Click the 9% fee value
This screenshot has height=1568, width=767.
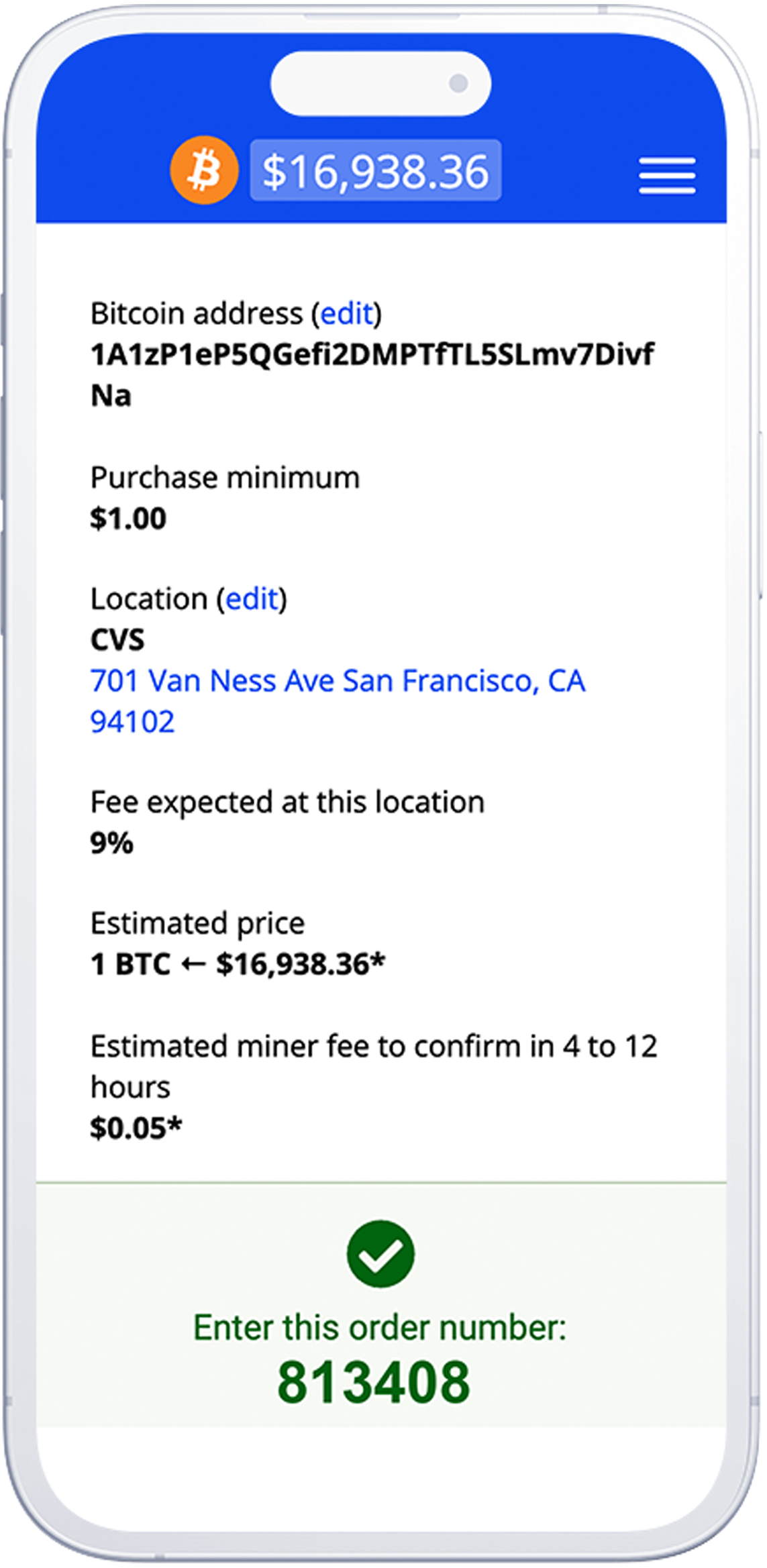point(111,843)
